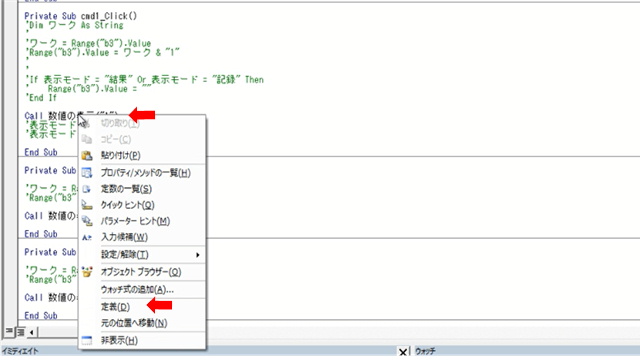Image resolution: width=640 pixels, height=360 pixels.
Task: Click the 定数の一覧 icon
Action: 87,189
